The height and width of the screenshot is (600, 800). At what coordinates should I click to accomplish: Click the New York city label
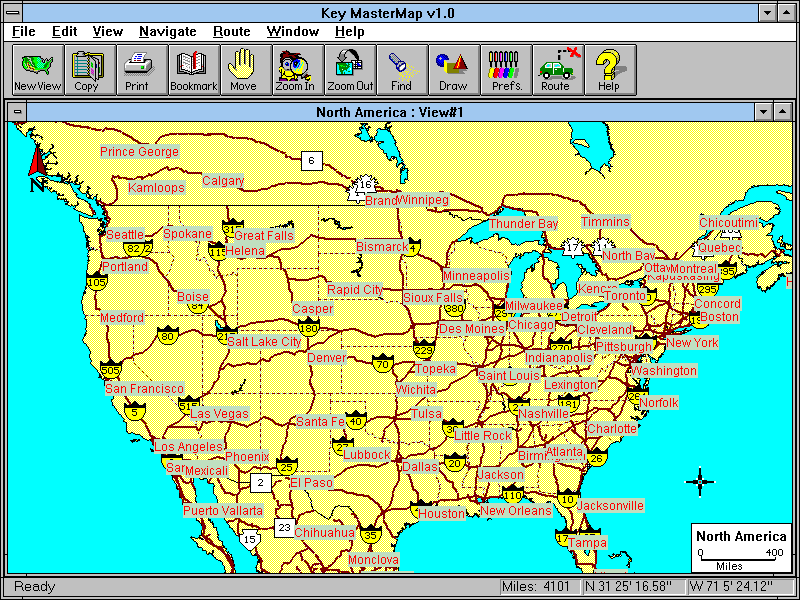click(x=692, y=342)
